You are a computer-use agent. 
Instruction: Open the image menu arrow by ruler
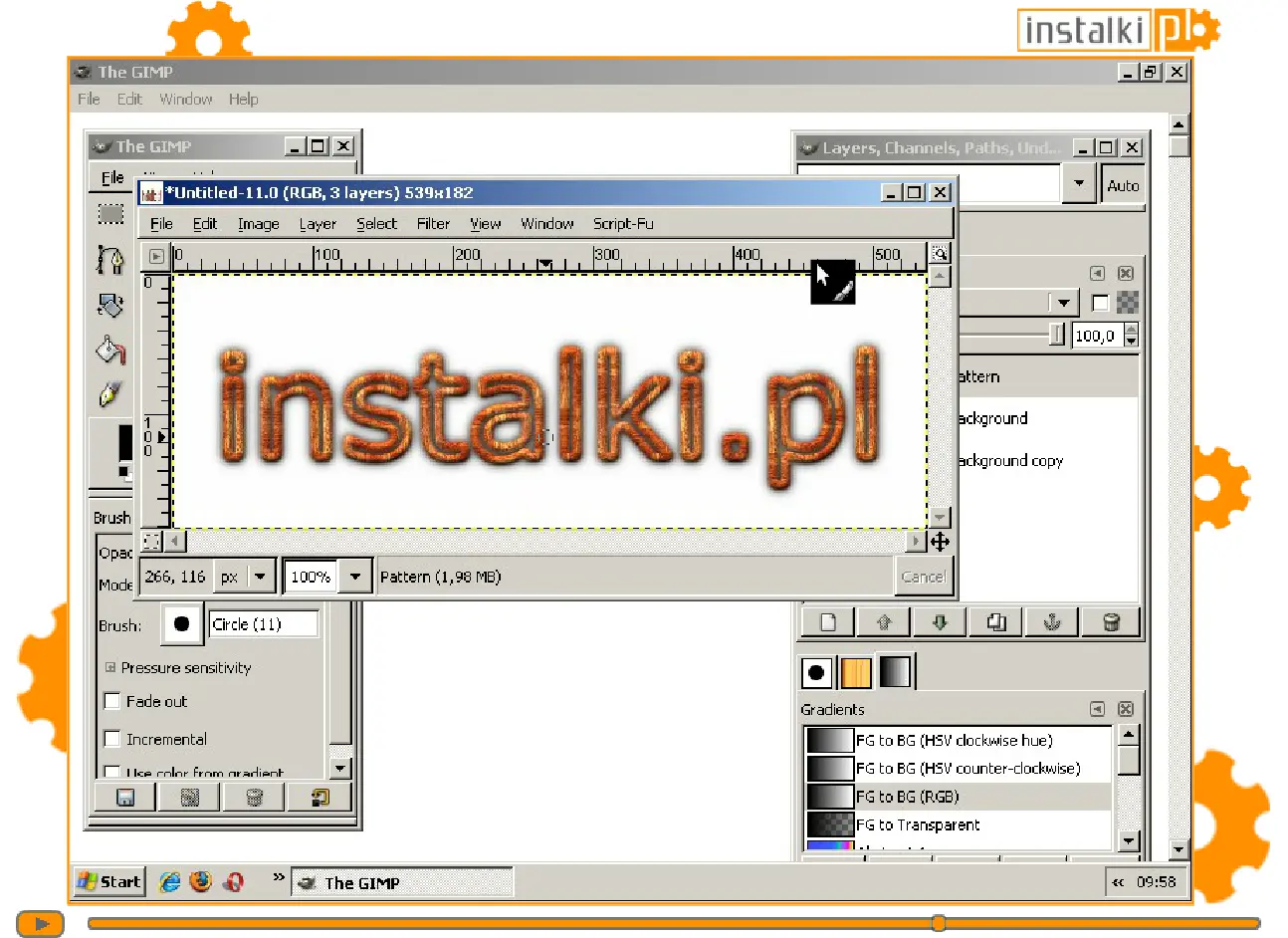pos(156,256)
